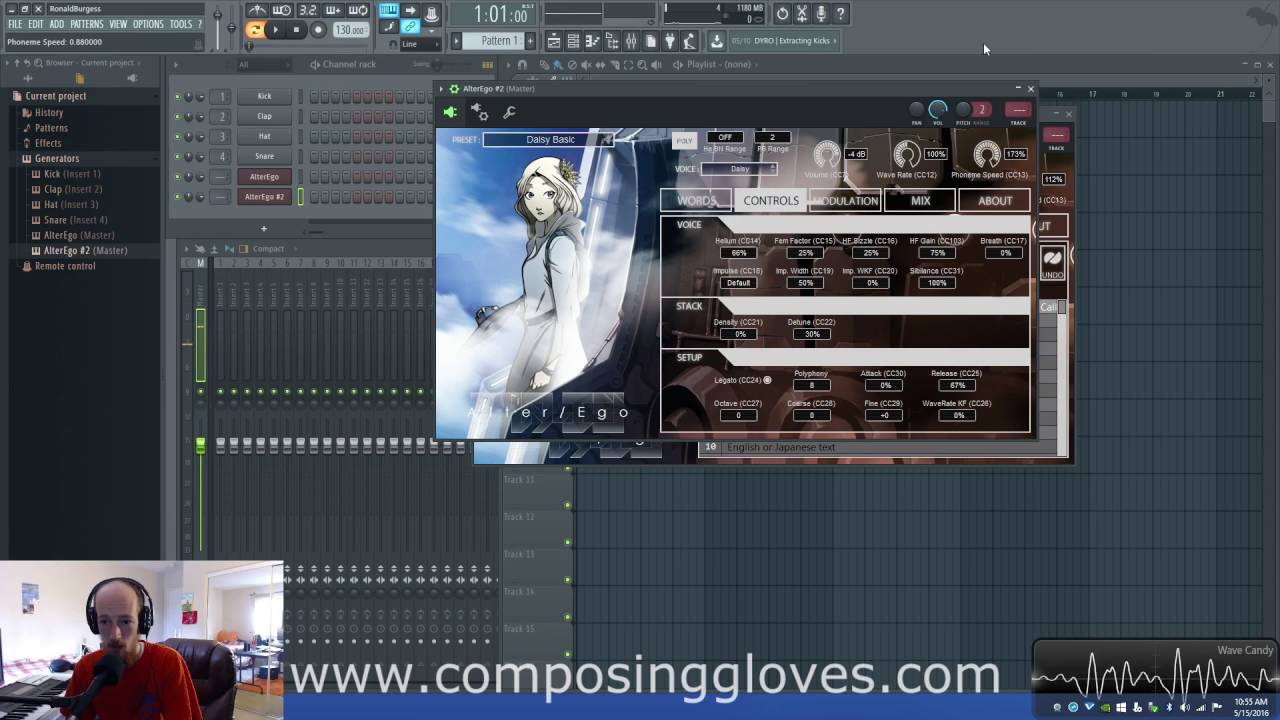Toggle typing keyboard to piano icon

tap(388, 11)
